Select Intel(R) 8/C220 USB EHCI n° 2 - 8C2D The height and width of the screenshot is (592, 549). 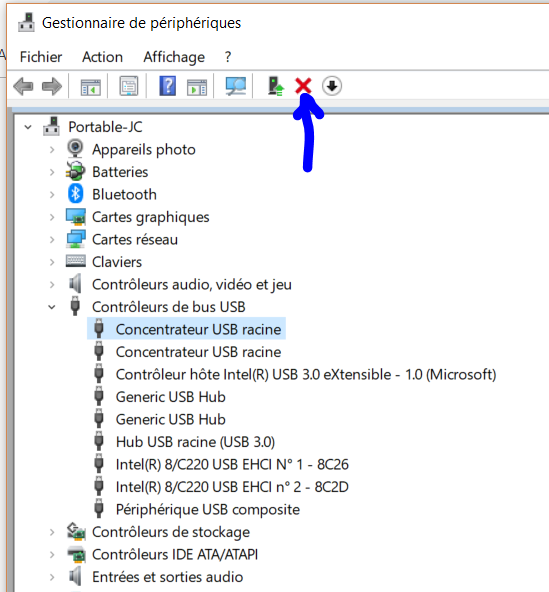232,487
